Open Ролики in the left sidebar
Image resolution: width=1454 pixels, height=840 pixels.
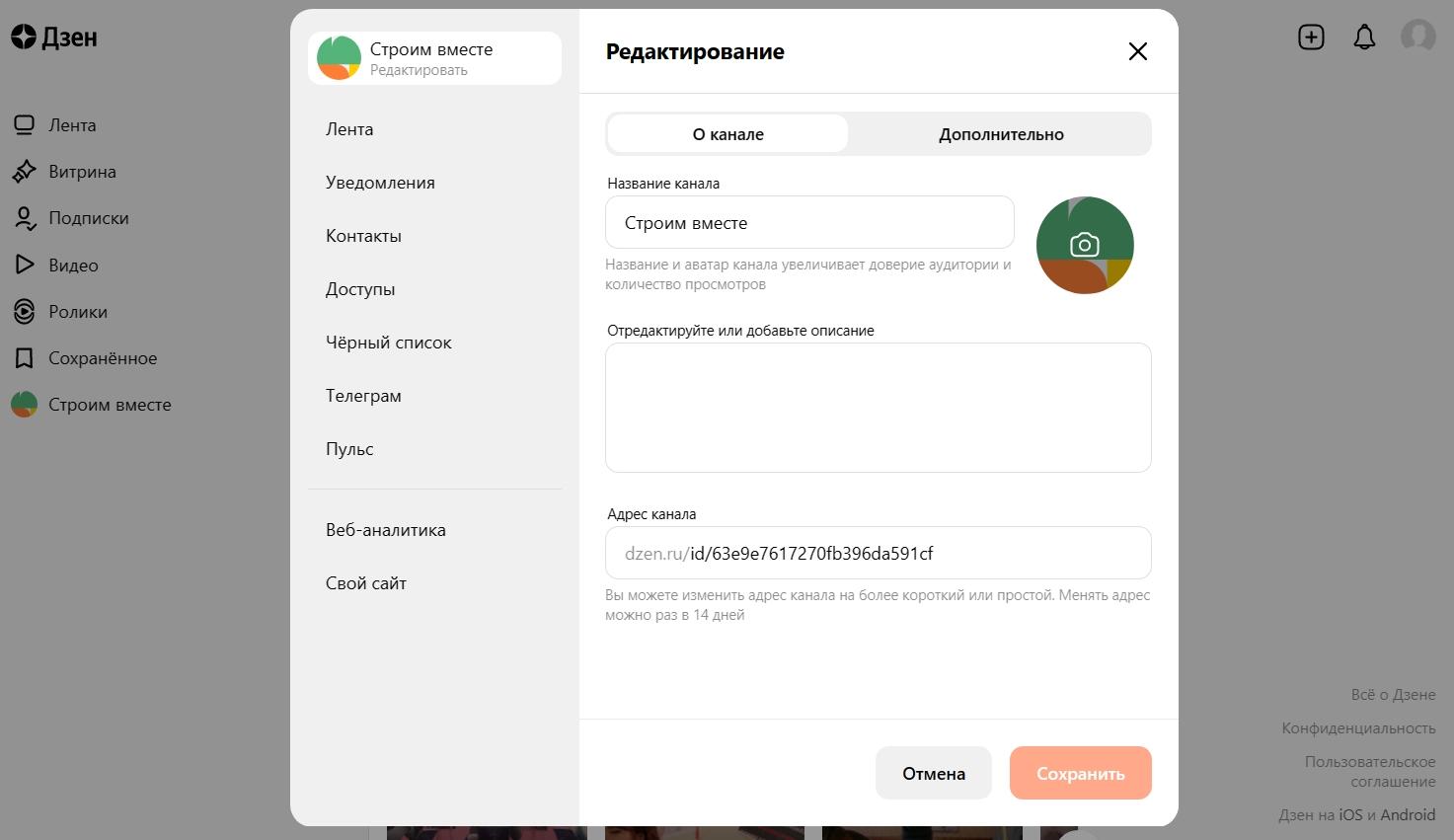click(78, 312)
